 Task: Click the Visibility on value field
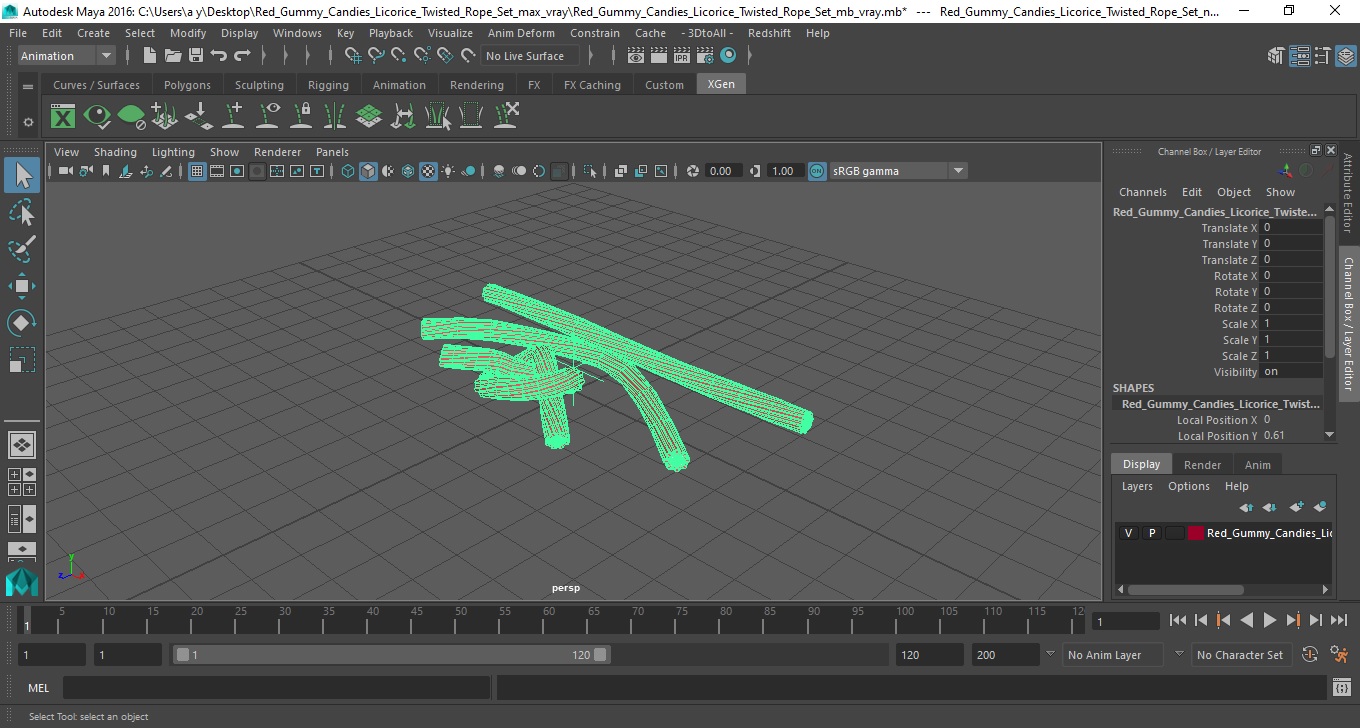(1290, 372)
